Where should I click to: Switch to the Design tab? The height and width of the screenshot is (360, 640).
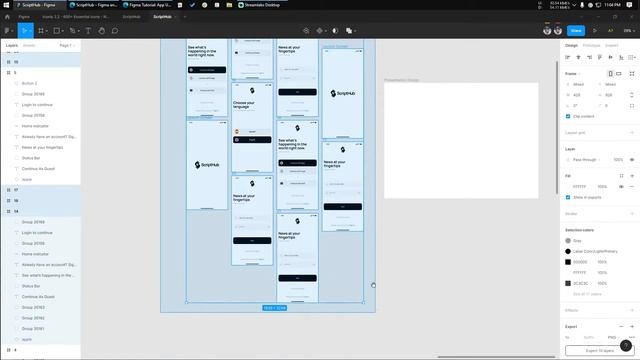(571, 45)
